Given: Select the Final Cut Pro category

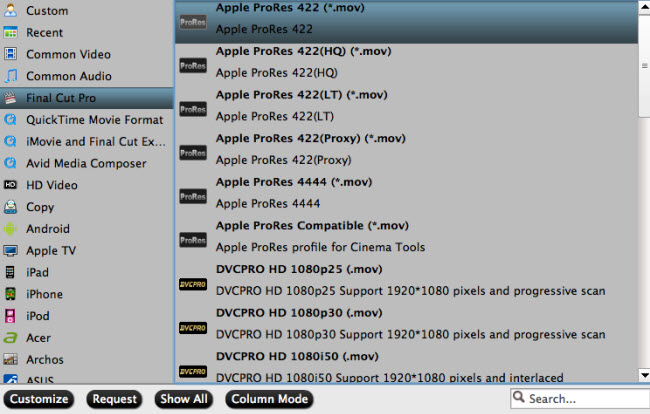Looking at the screenshot, I should click(87, 98).
